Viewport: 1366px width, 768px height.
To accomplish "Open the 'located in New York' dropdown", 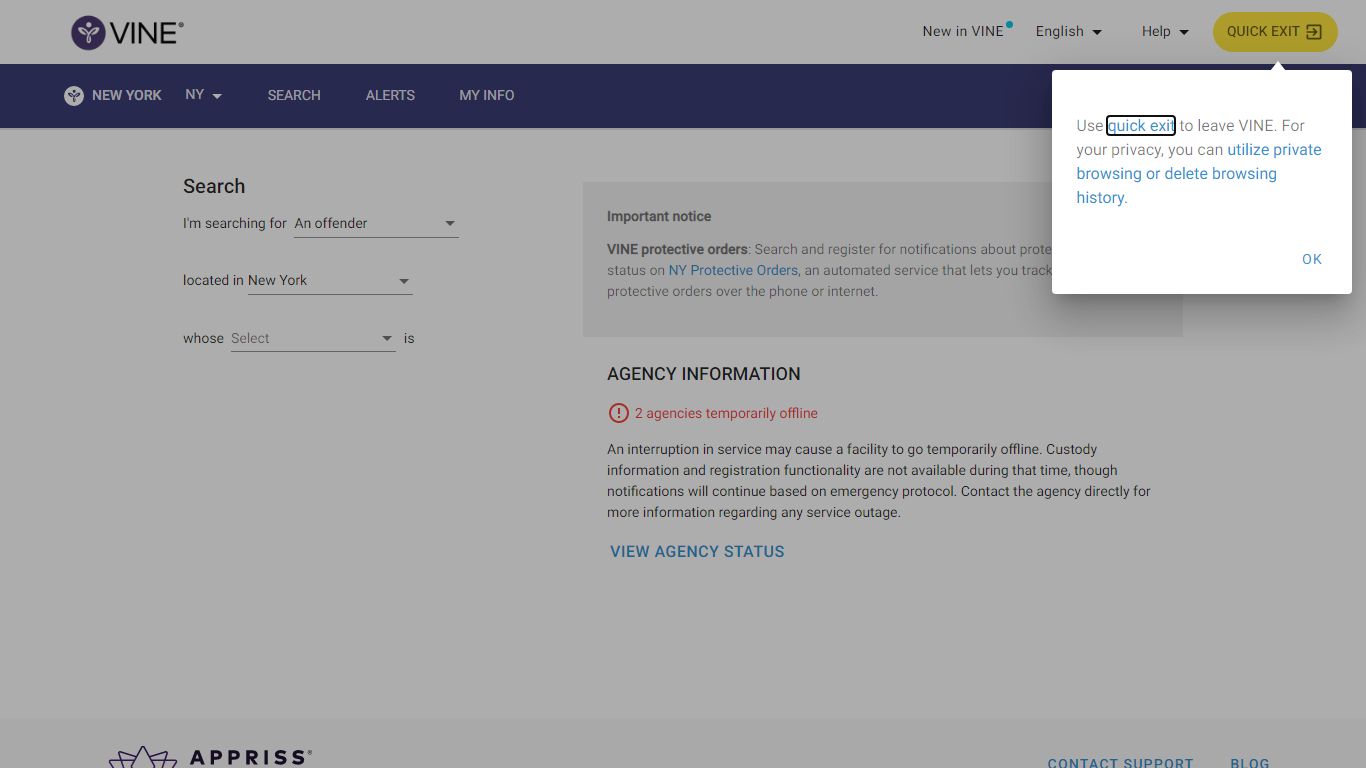I will [x=330, y=281].
